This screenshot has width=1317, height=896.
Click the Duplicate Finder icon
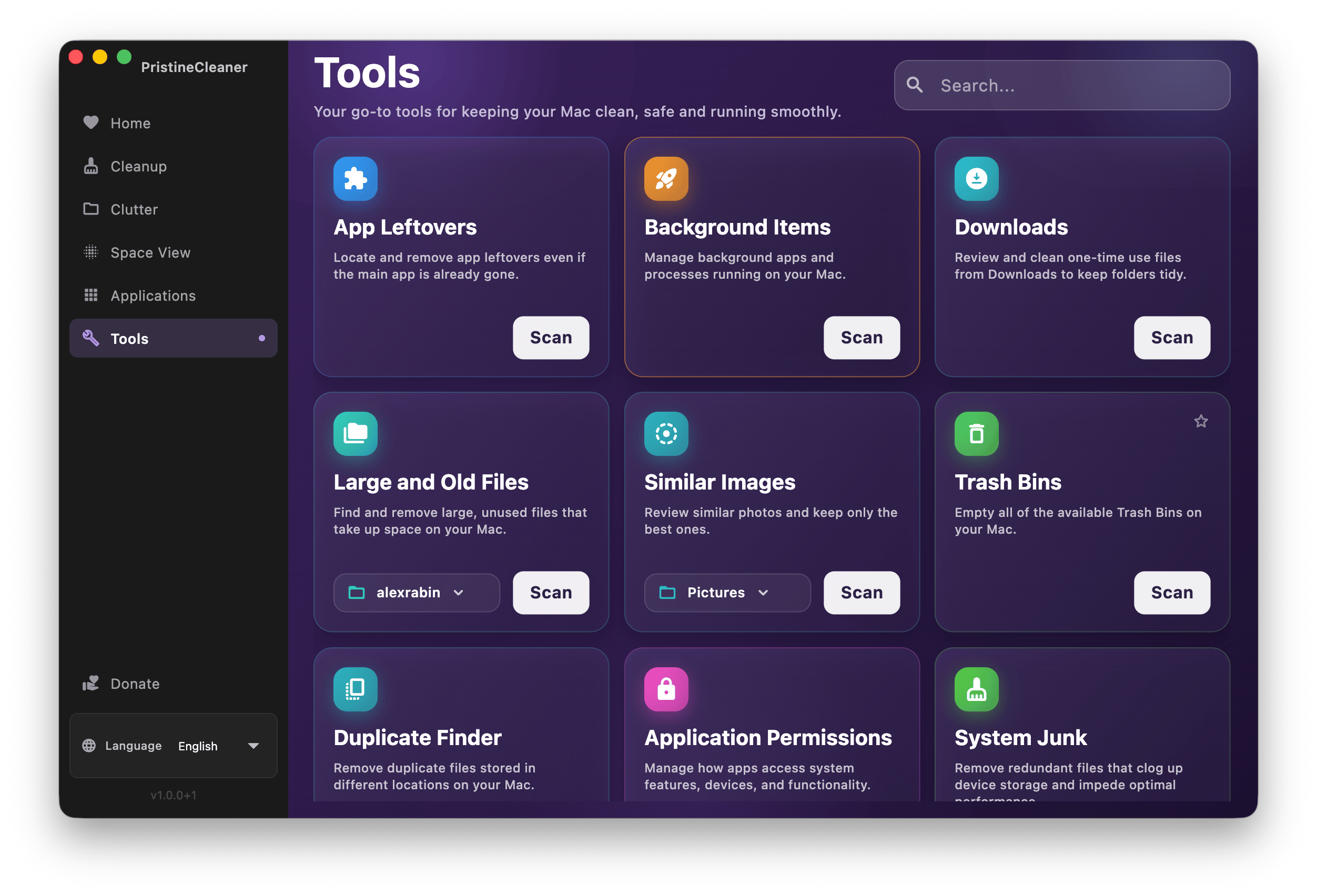pyautogui.click(x=356, y=689)
